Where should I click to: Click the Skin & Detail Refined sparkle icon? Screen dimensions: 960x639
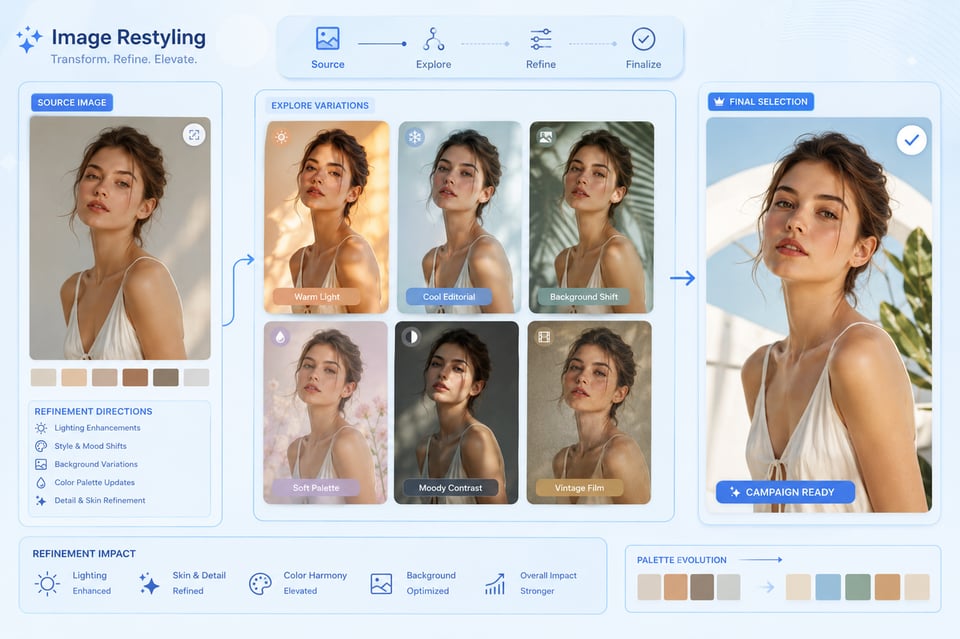tap(149, 583)
